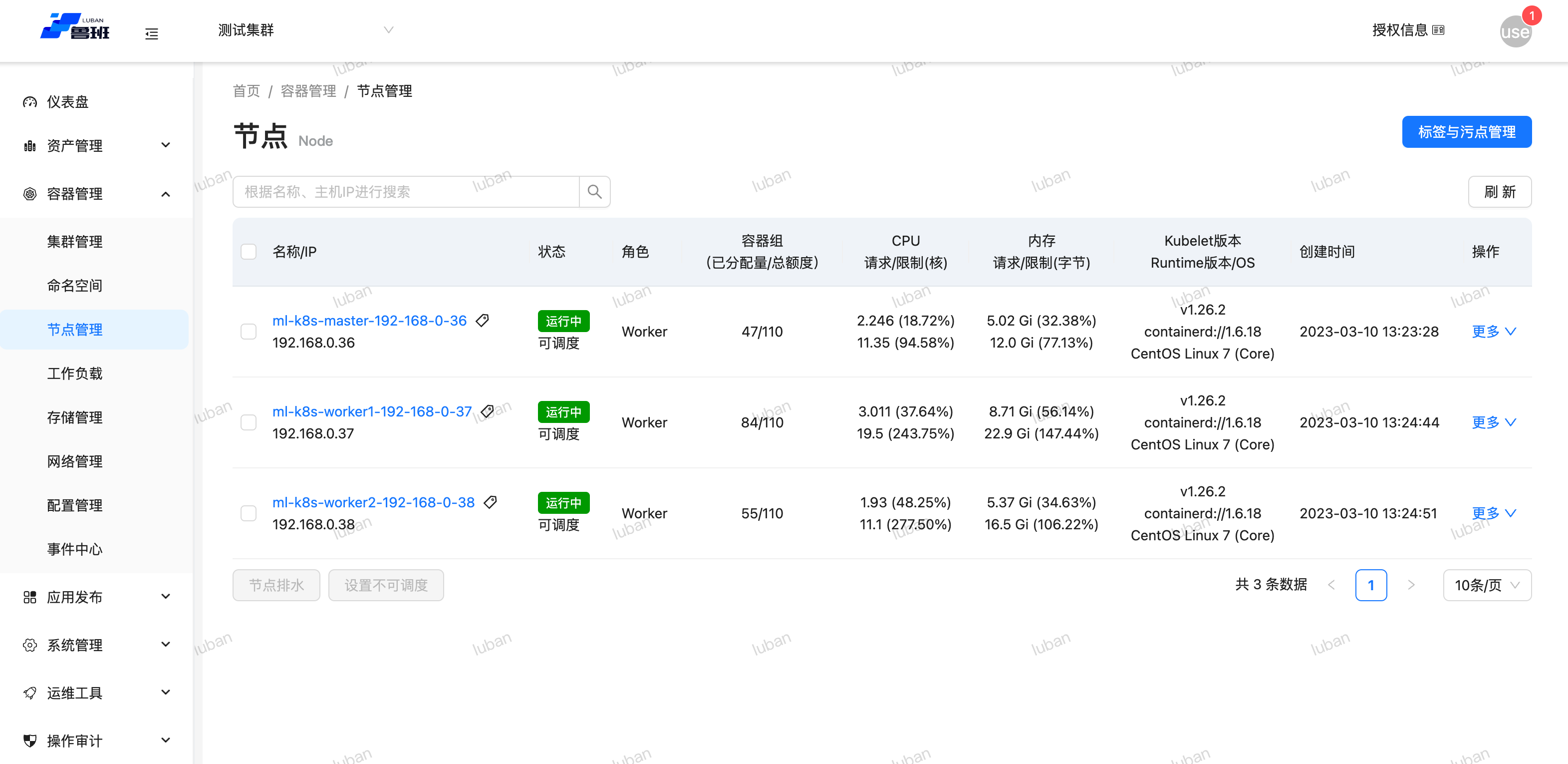
Task: Expand 更多 menu for worker2 node
Action: click(1493, 513)
